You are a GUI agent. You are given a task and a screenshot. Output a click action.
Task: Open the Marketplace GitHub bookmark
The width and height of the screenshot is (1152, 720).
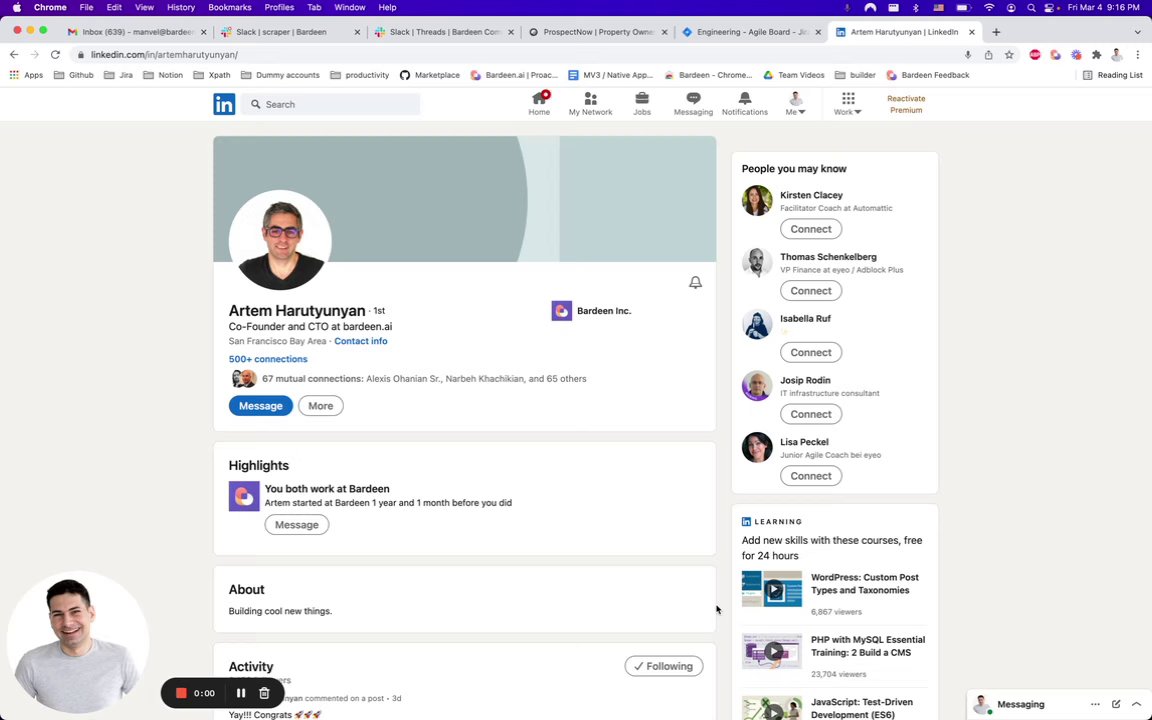tap(430, 75)
